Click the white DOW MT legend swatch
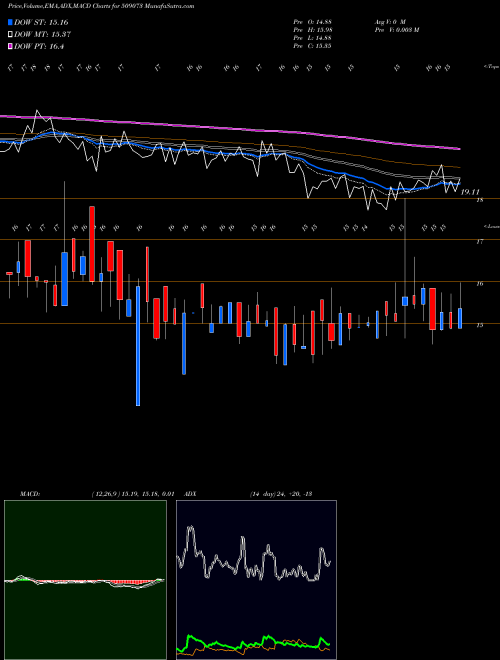The image size is (500, 660). tap(11, 35)
